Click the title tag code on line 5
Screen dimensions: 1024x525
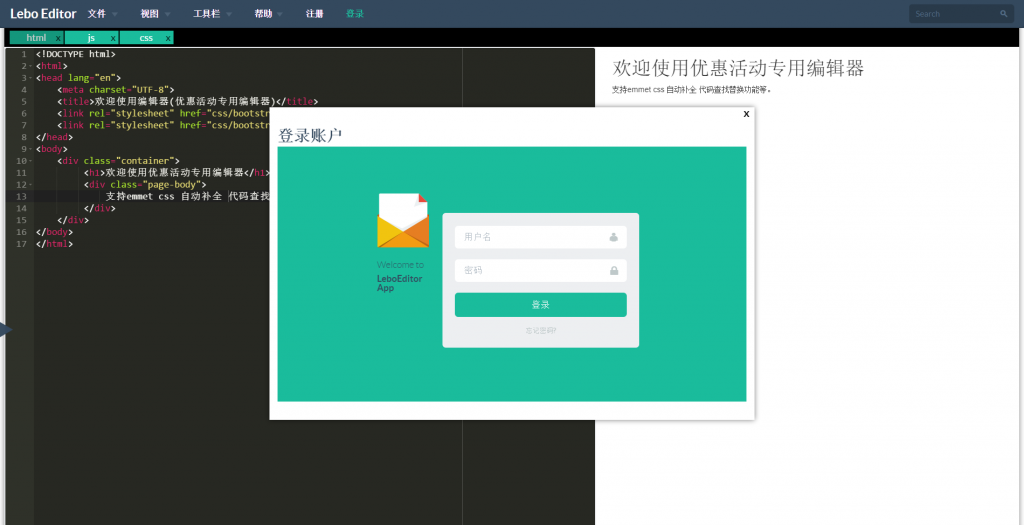[x=187, y=101]
